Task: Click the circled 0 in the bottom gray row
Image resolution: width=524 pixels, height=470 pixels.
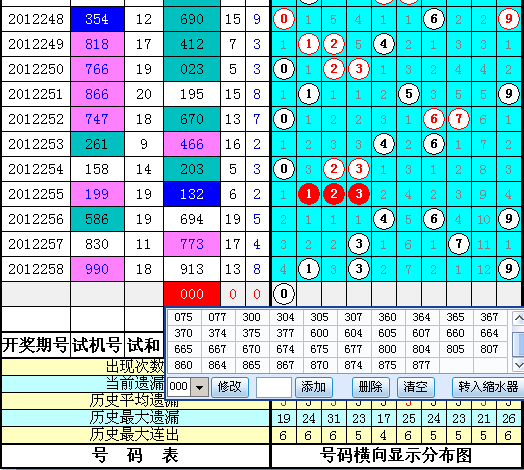Action: pyautogui.click(x=284, y=294)
